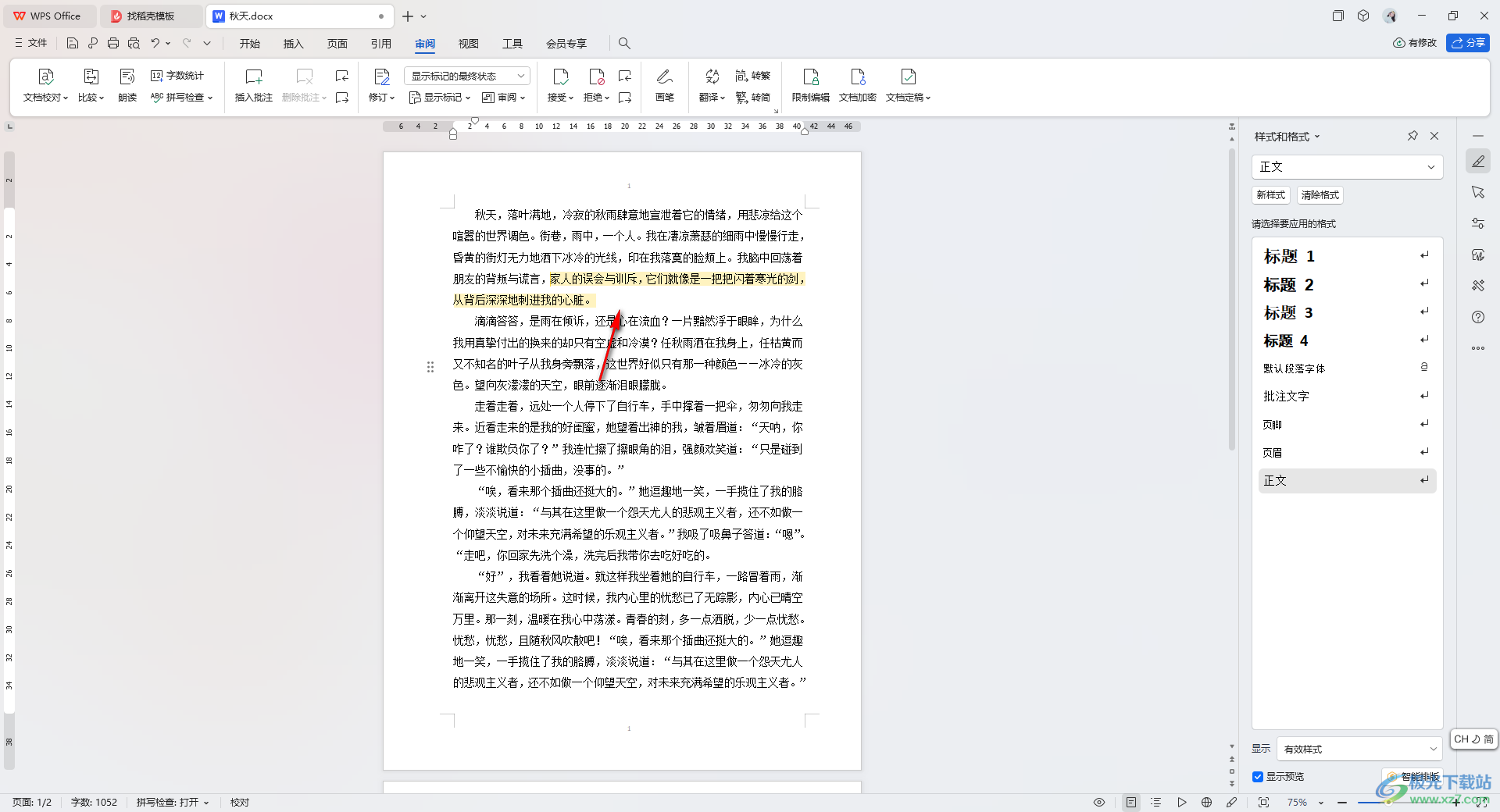This screenshot has height=812, width=1500.
Task: Click the selection arrow sidebar icon
Action: click(1477, 192)
